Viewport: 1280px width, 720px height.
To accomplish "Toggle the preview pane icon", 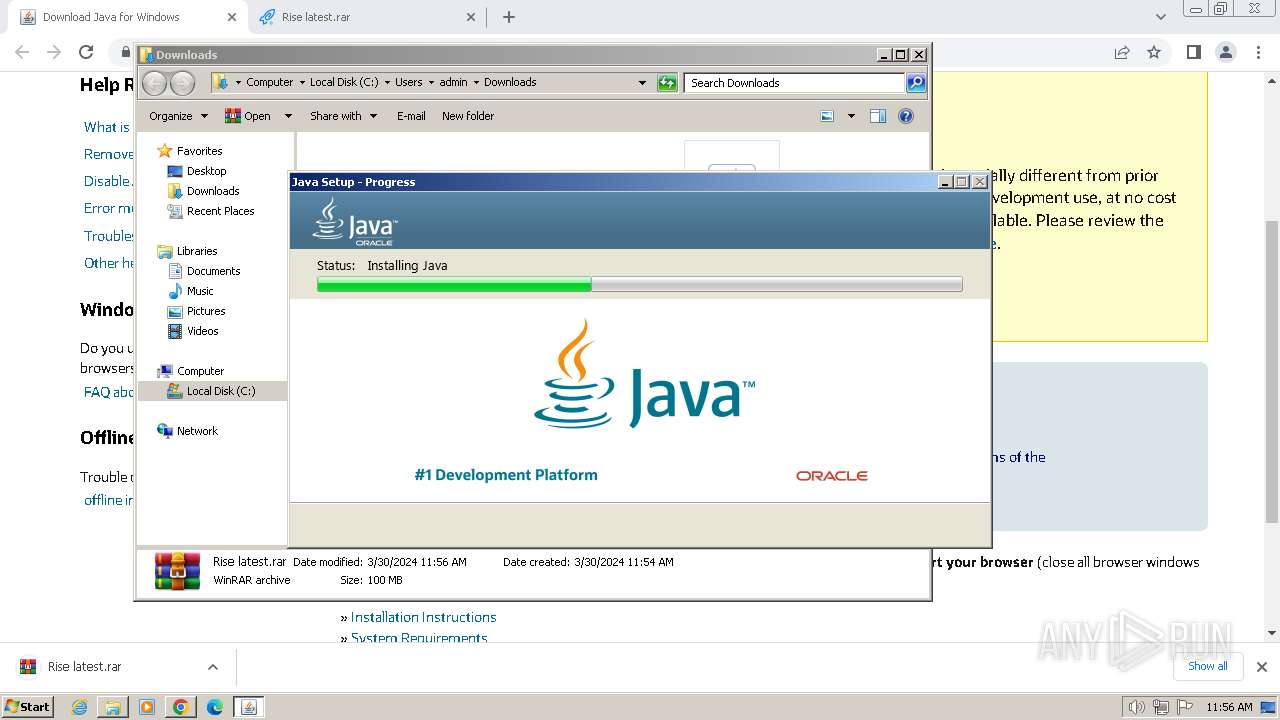I will tap(878, 116).
